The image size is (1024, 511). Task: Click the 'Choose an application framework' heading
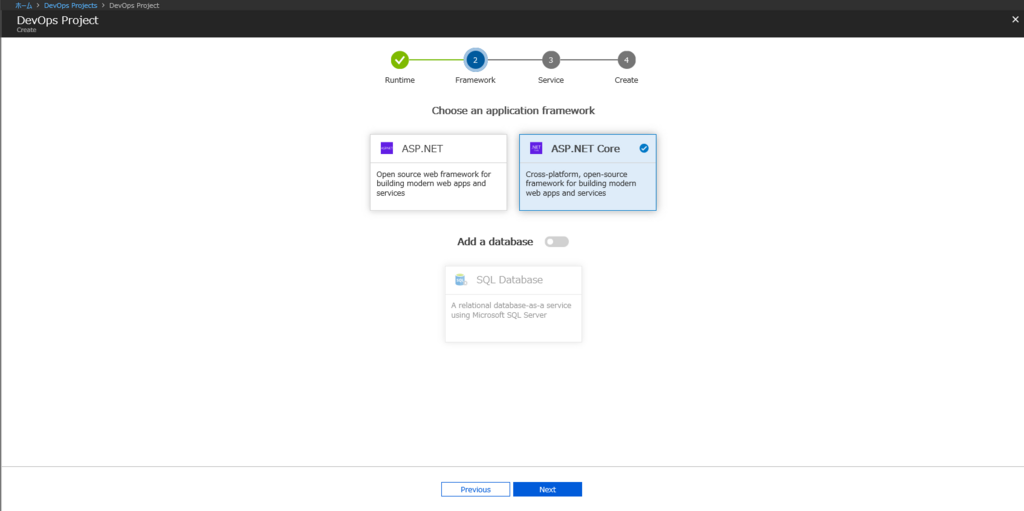[513, 111]
